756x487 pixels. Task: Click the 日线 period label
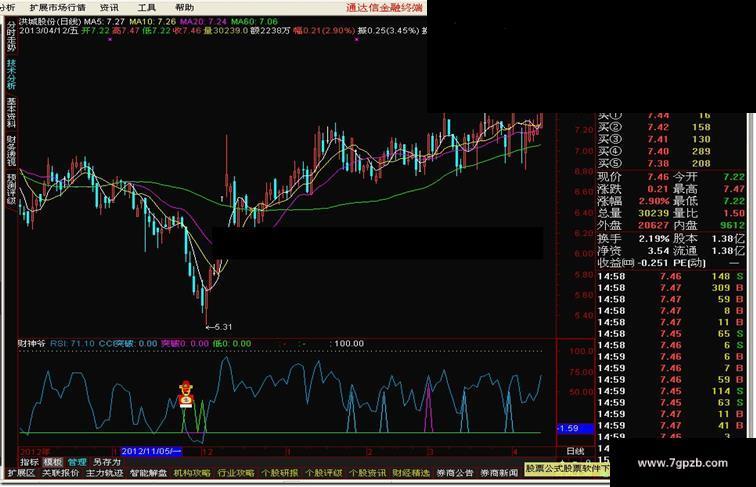(x=575, y=452)
